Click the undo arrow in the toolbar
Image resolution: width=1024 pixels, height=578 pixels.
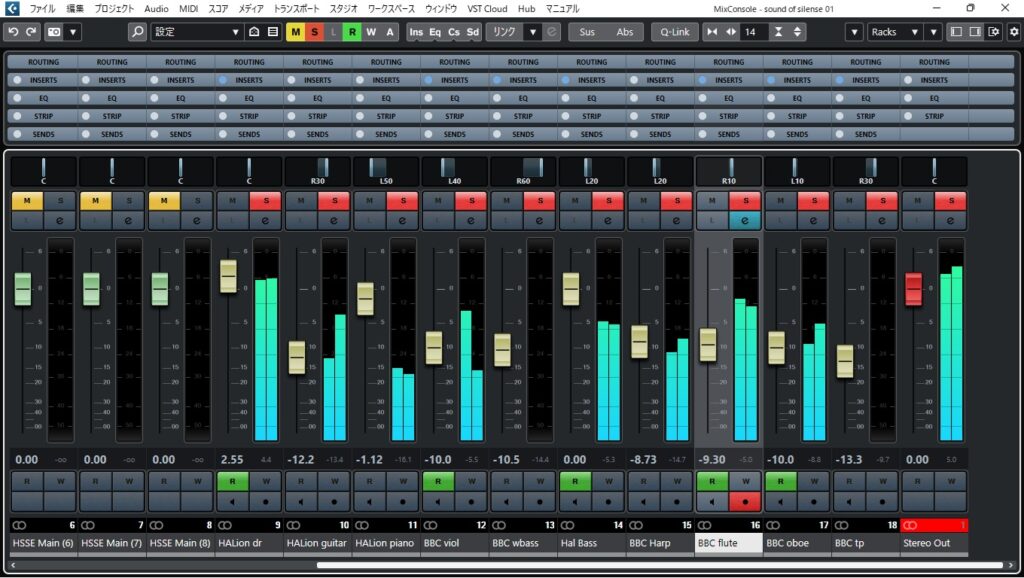point(13,32)
